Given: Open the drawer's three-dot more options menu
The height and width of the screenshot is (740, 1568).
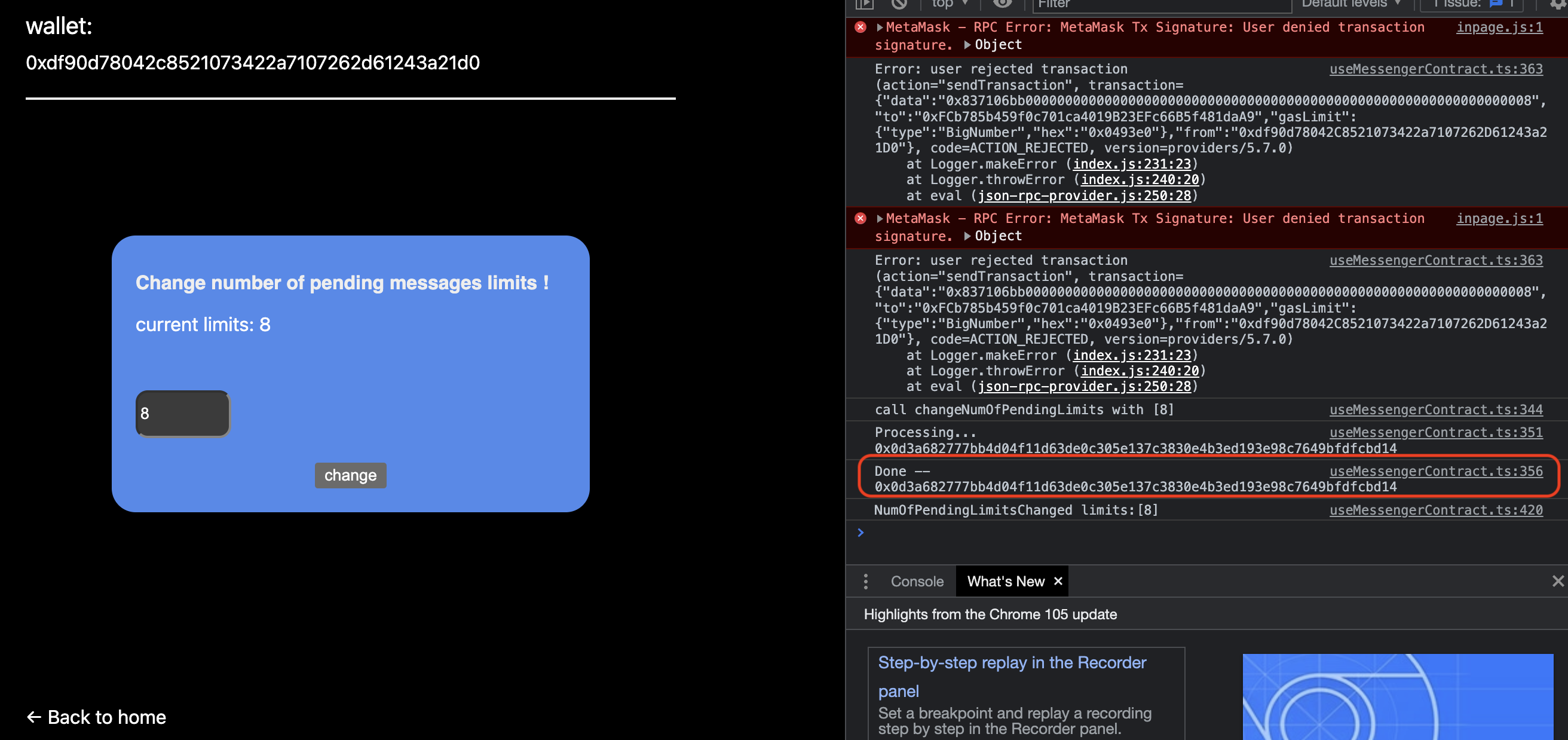Looking at the screenshot, I should click(865, 581).
